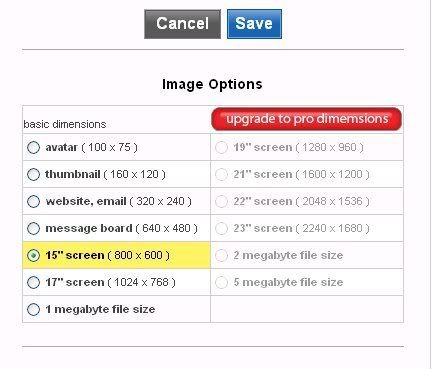Click the '17" screen' label text
Viewport: 432px width, 369px height.
(x=75, y=282)
